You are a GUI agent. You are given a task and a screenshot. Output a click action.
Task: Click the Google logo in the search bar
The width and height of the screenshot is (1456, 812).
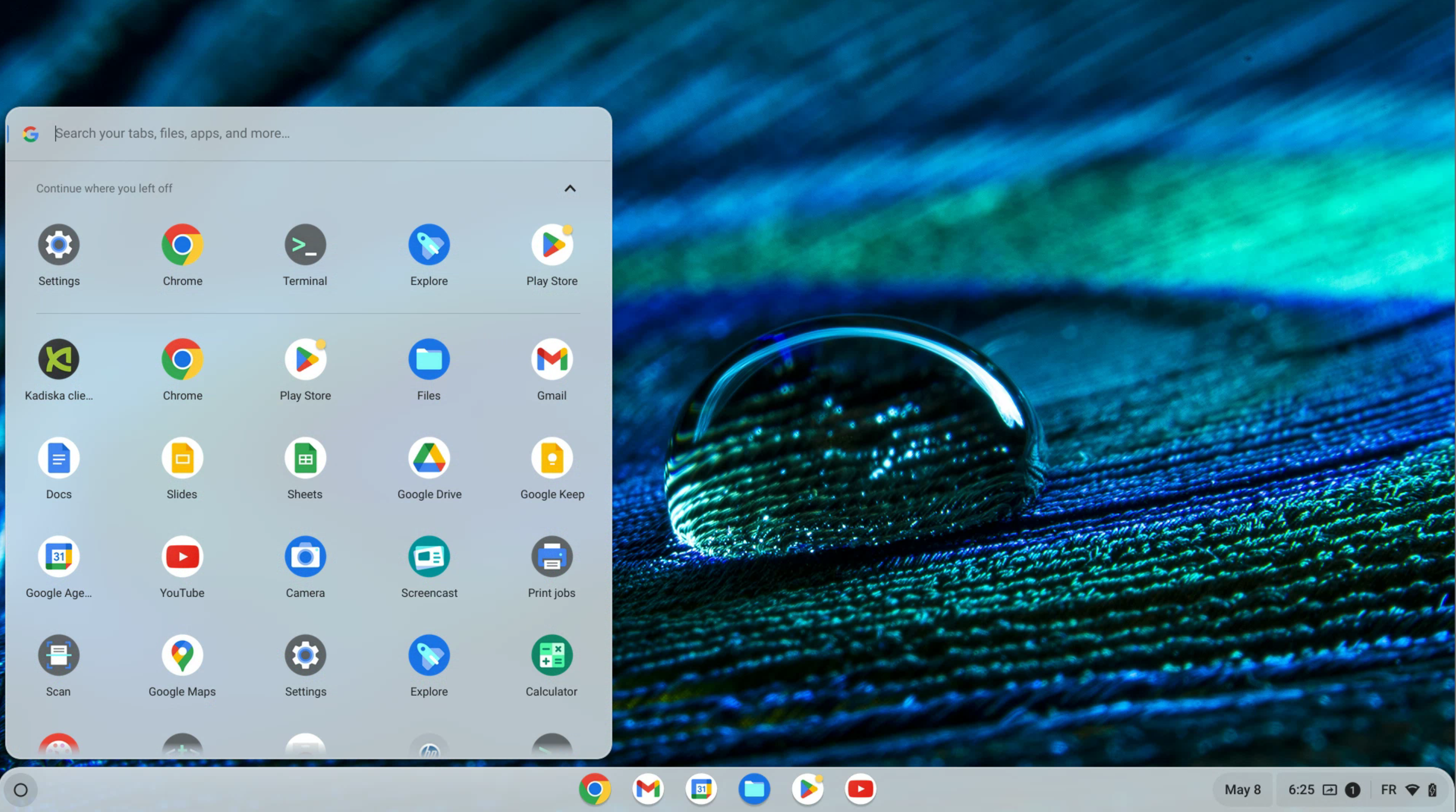(x=31, y=134)
